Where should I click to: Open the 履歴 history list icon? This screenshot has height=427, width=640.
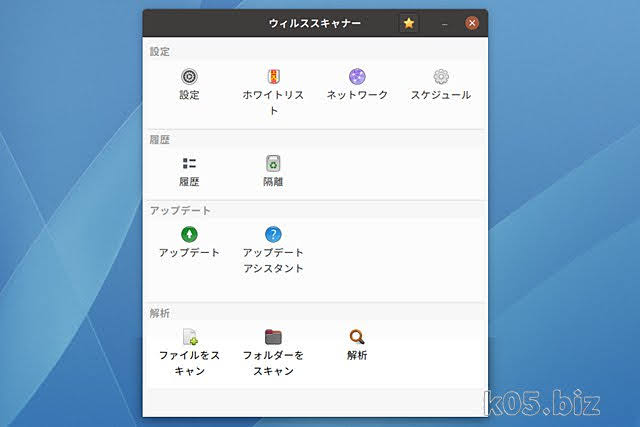pos(189,163)
